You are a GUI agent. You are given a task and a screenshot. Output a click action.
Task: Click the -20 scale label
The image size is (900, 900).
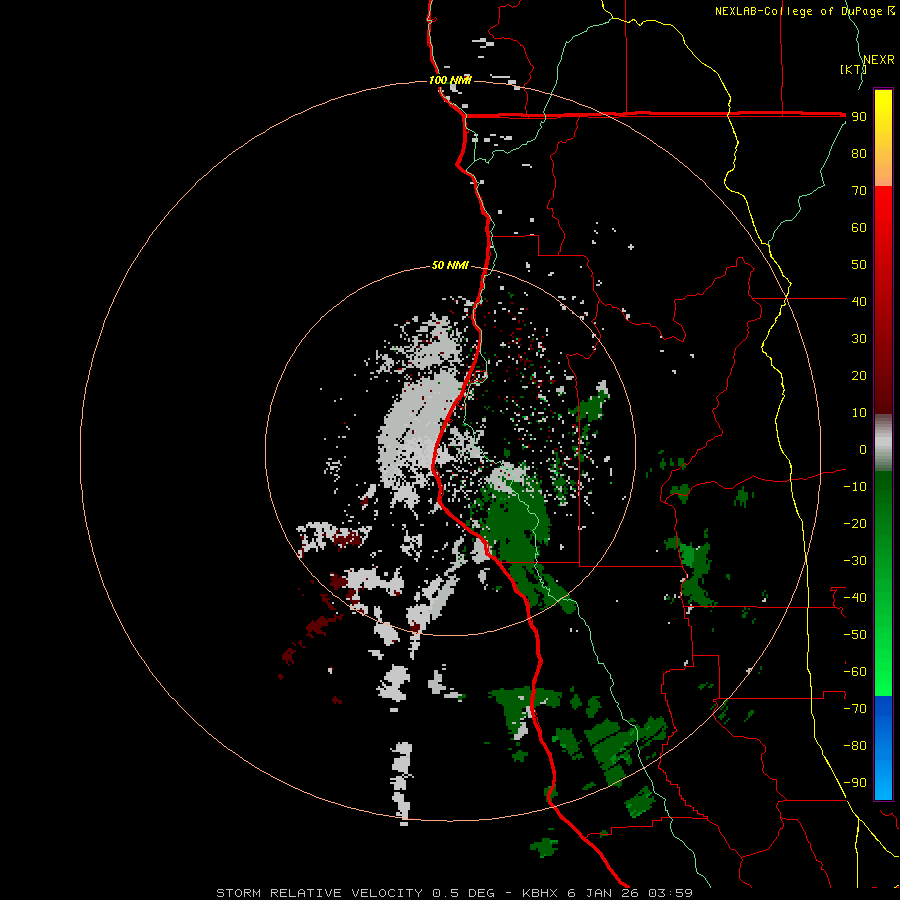(855, 523)
